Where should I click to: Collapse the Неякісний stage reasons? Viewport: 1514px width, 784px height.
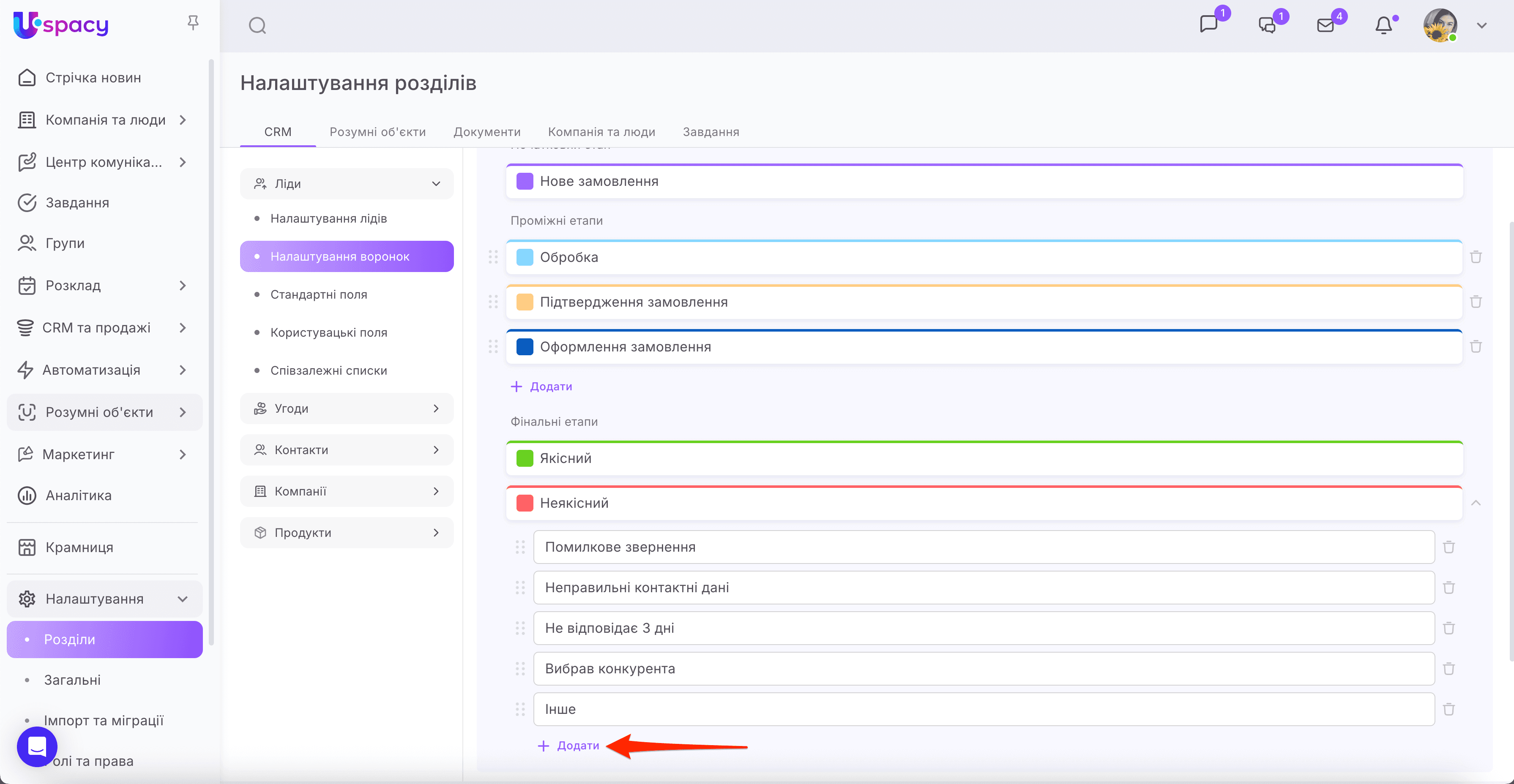coord(1475,503)
